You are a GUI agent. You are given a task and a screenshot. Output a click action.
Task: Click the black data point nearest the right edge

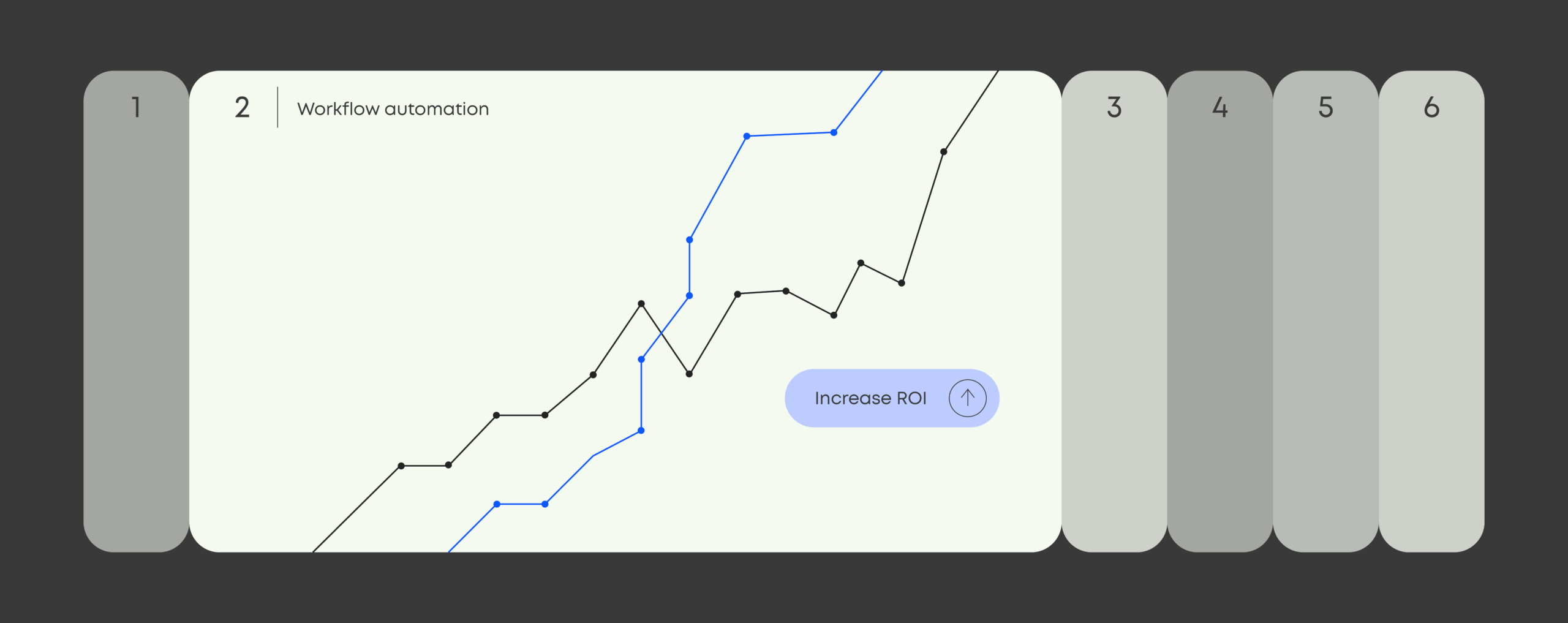click(x=944, y=151)
